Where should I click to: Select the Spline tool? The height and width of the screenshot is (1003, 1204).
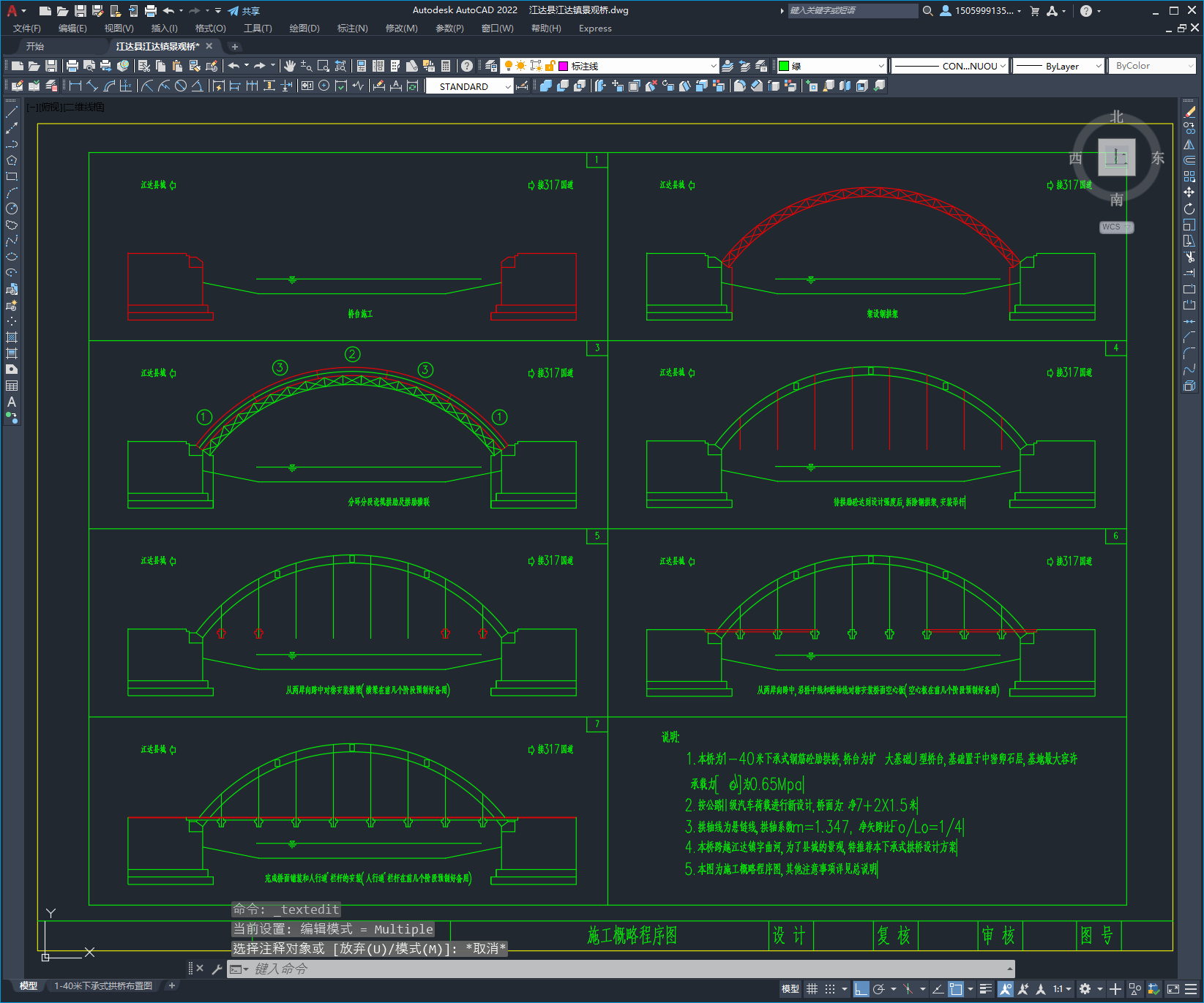(12, 241)
